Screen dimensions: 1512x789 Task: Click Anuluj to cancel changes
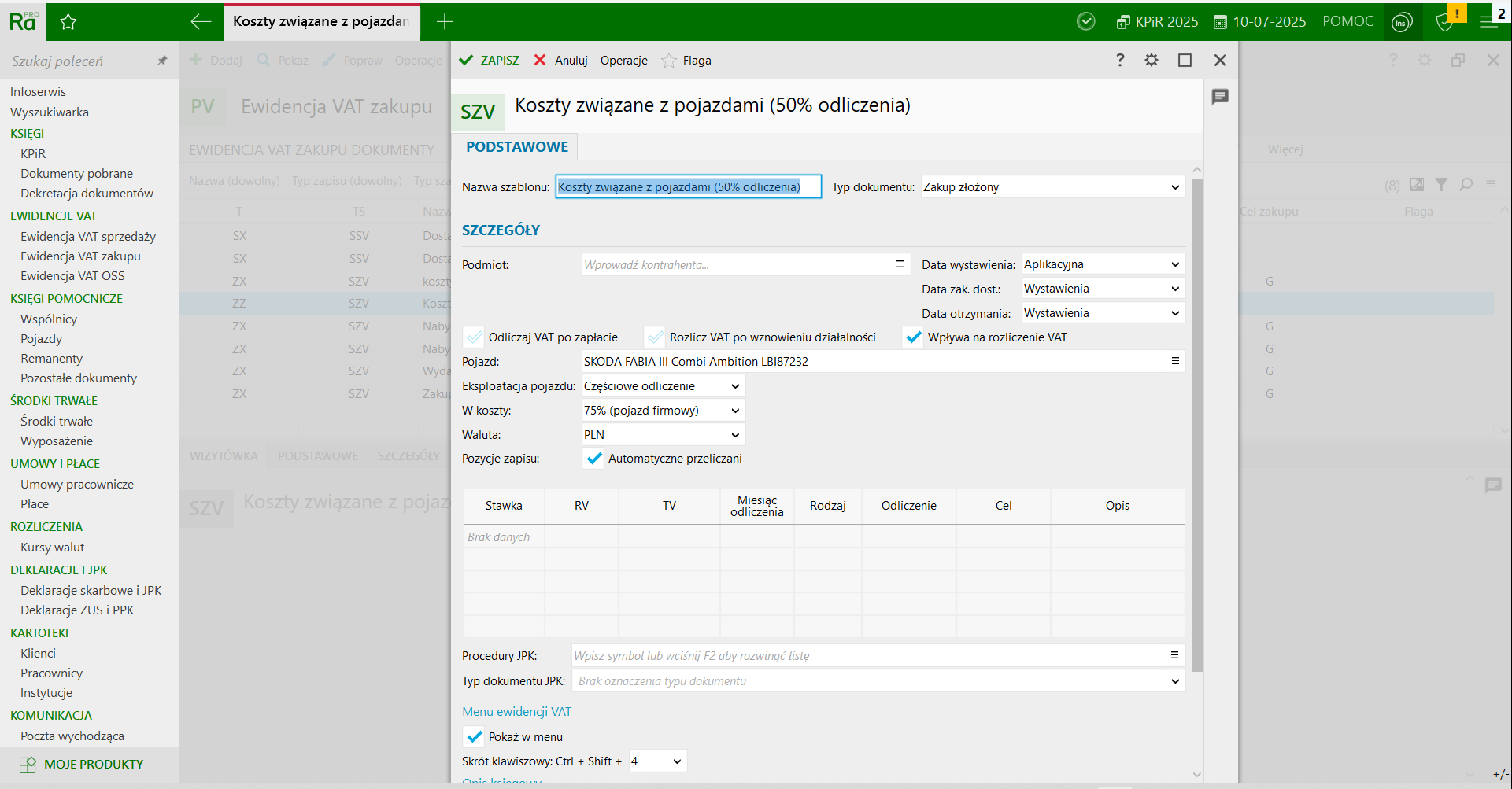point(561,61)
